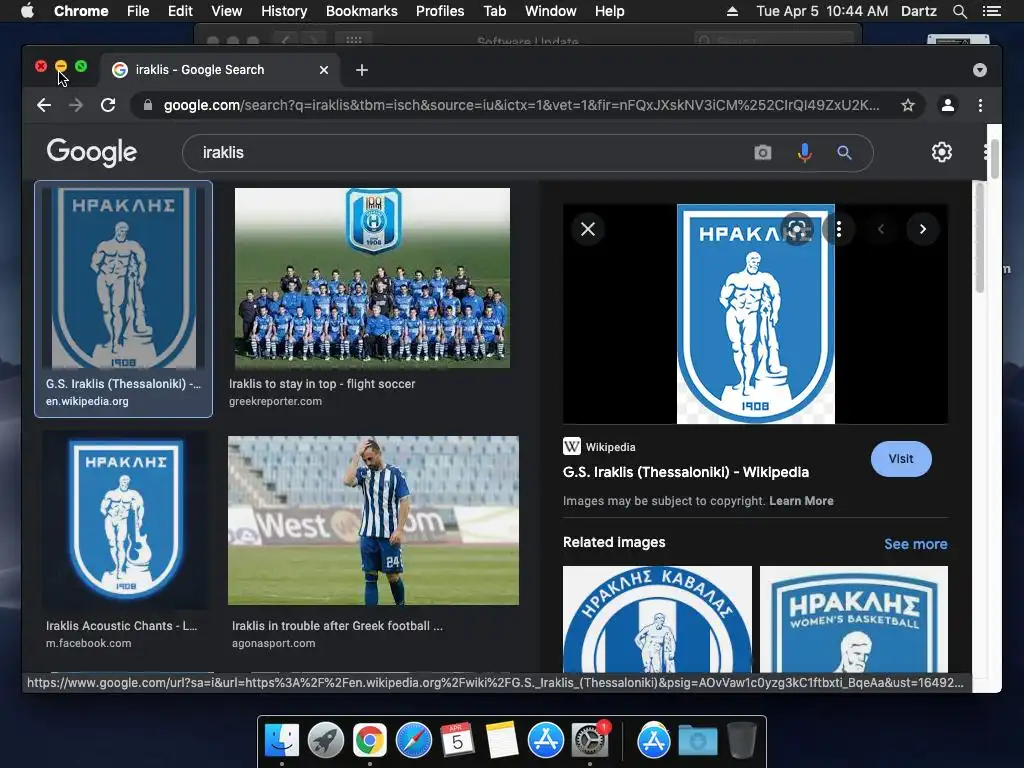Click the page's main vertical scrollbar
The image size is (1024, 768).
pyautogui.click(x=995, y=159)
